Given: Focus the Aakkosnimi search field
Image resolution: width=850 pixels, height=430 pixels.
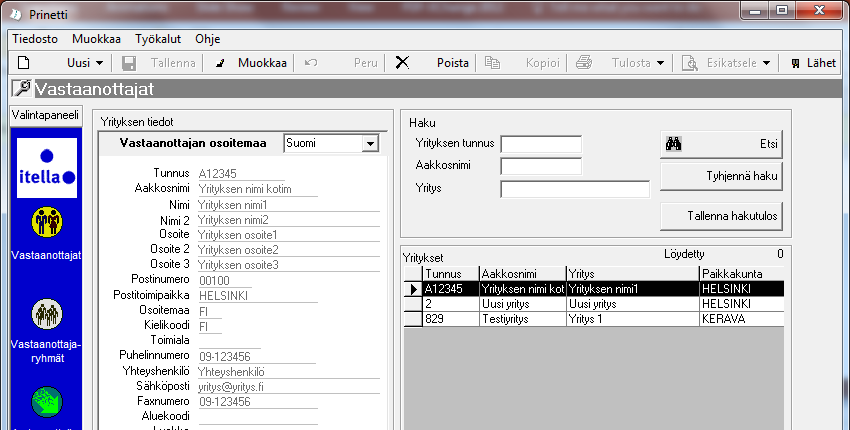Looking at the screenshot, I should (541, 166).
